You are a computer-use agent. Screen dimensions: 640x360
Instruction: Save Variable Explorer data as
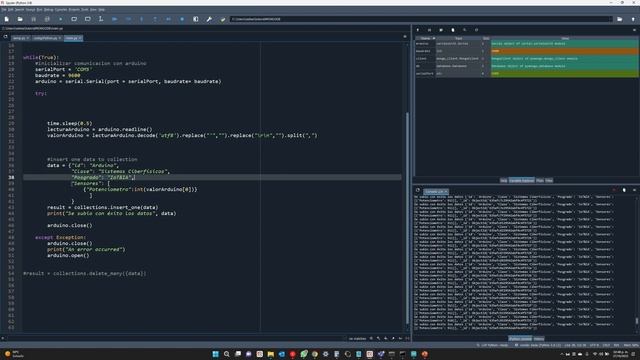tap(441, 30)
